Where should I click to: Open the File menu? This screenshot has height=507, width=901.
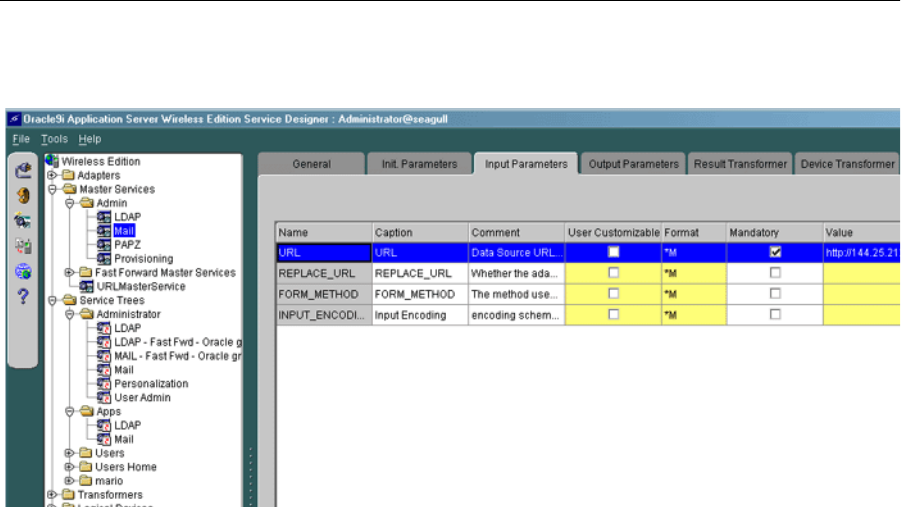[x=21, y=139]
